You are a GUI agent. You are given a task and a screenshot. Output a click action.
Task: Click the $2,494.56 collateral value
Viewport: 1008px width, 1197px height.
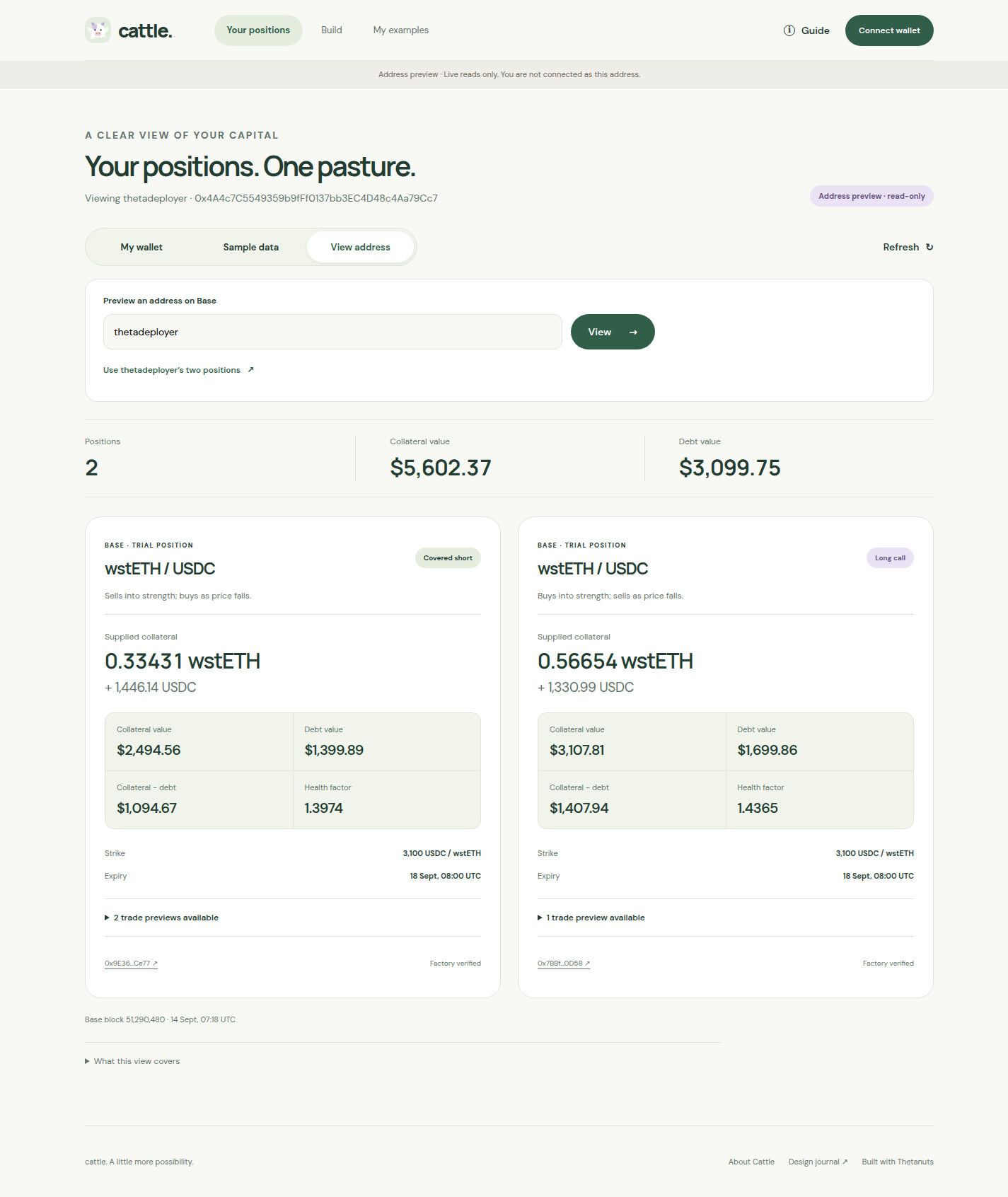[x=149, y=750]
